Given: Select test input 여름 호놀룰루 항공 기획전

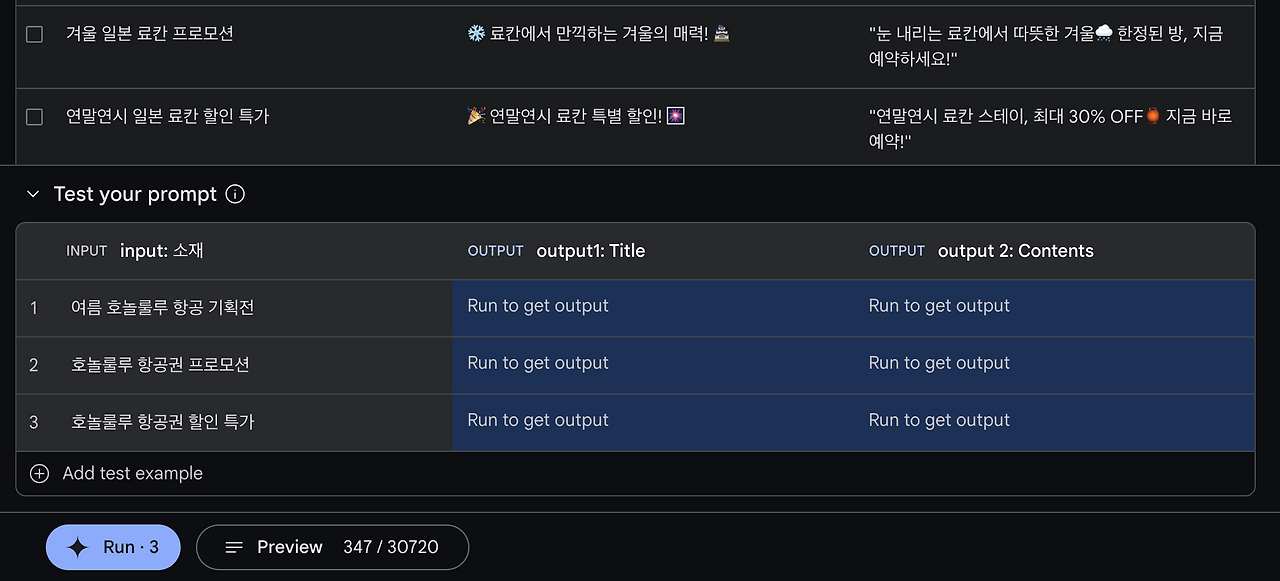Looking at the screenshot, I should (x=162, y=308).
